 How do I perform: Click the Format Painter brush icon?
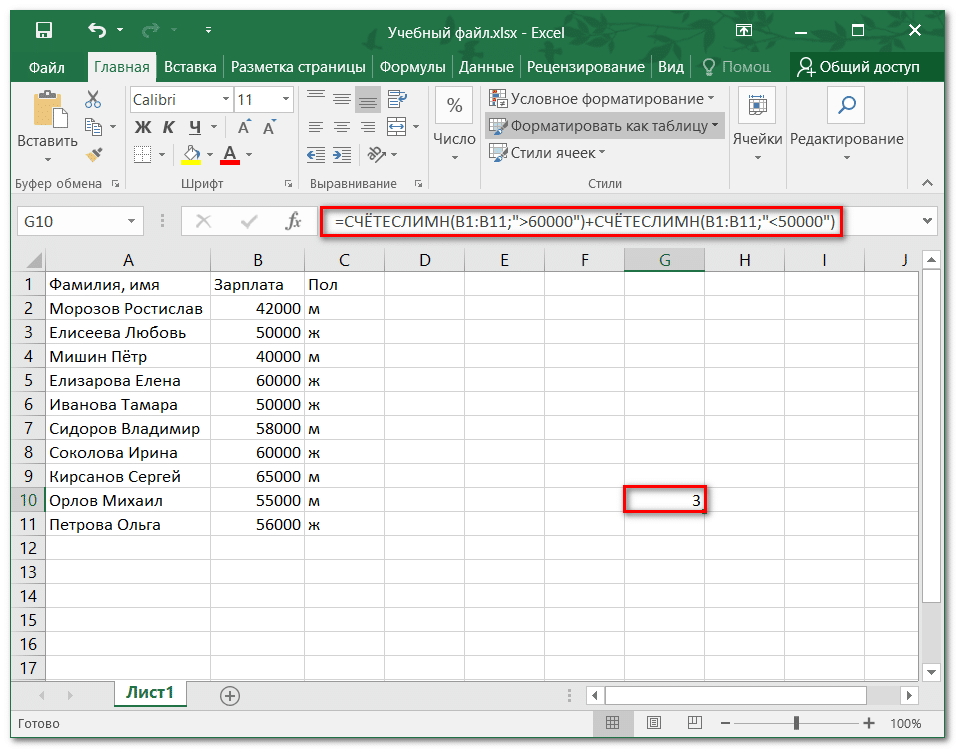tap(93, 154)
